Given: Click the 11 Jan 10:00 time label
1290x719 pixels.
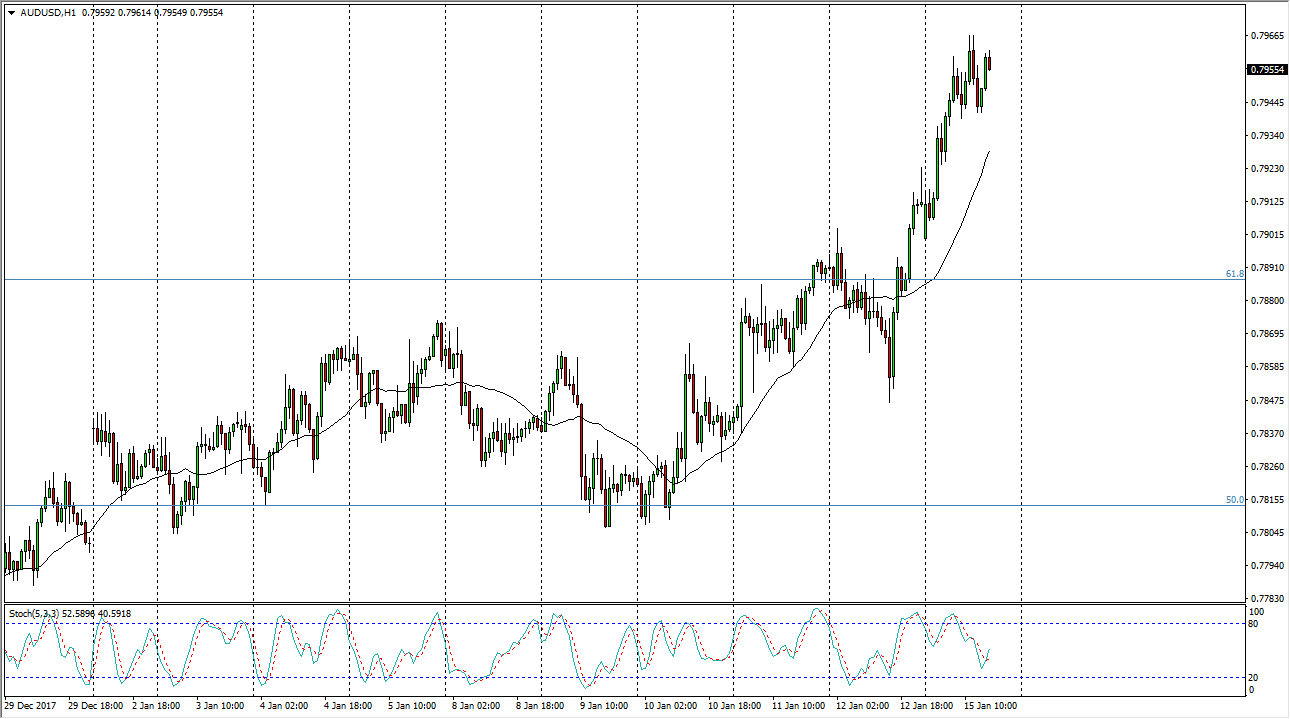Looking at the screenshot, I should coord(798,706).
